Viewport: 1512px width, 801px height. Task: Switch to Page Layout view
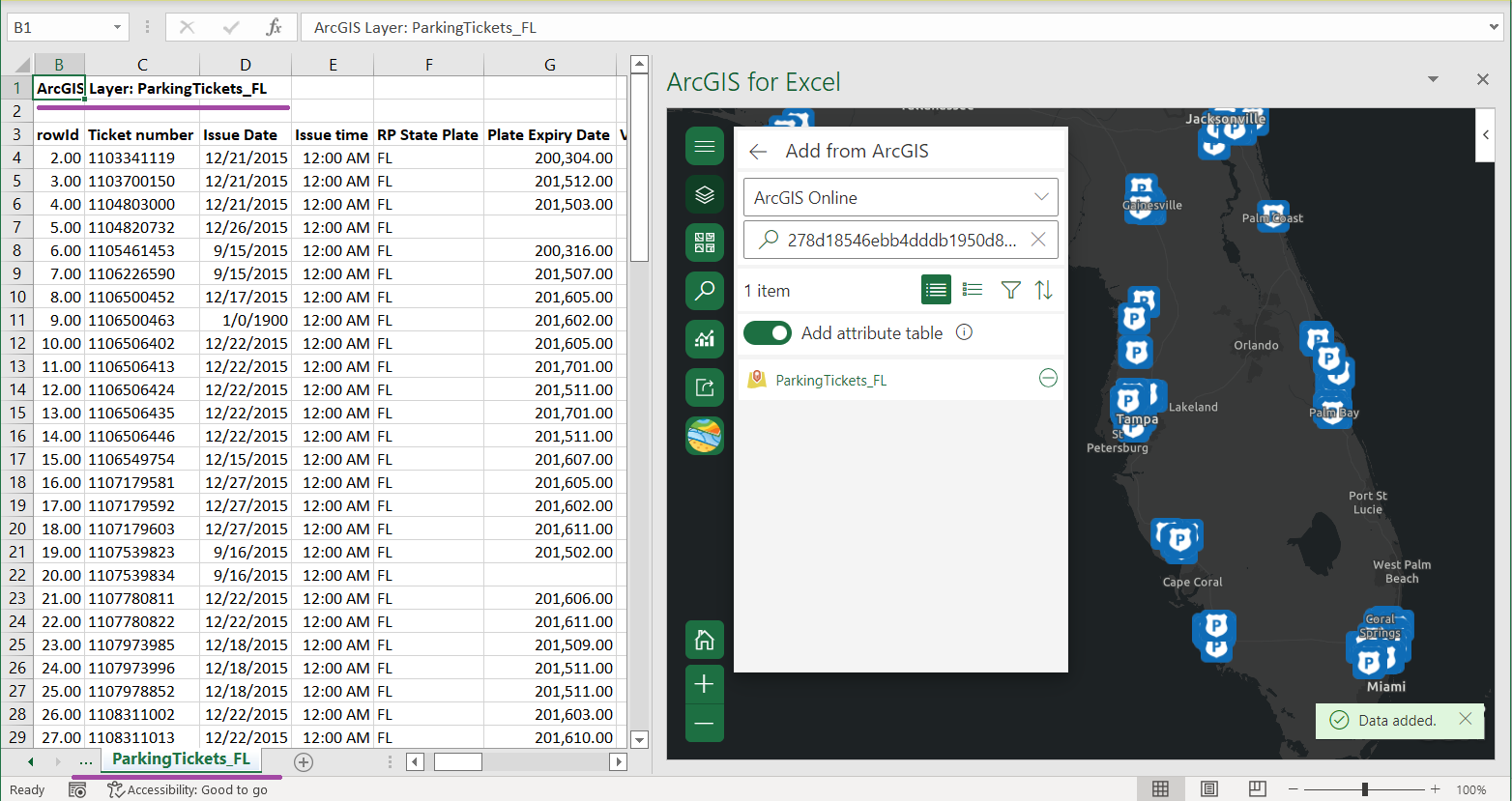pyautogui.click(x=1208, y=789)
